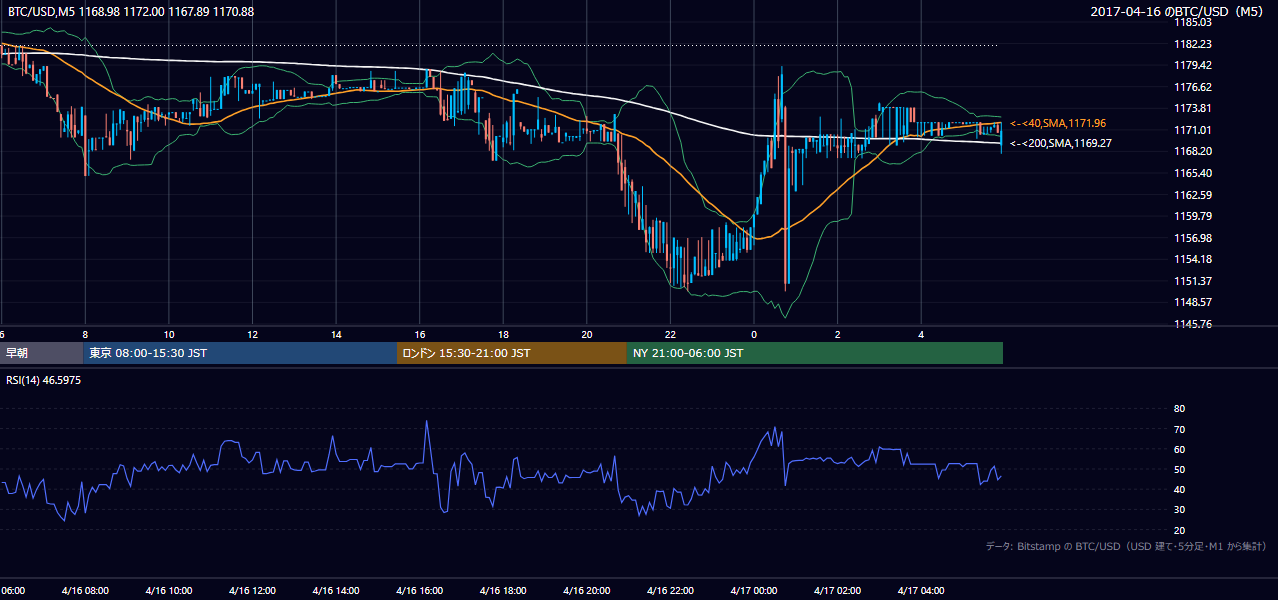
Task: Click the 2017-04-16 のBTC/USD (M5) title
Action: point(1179,11)
